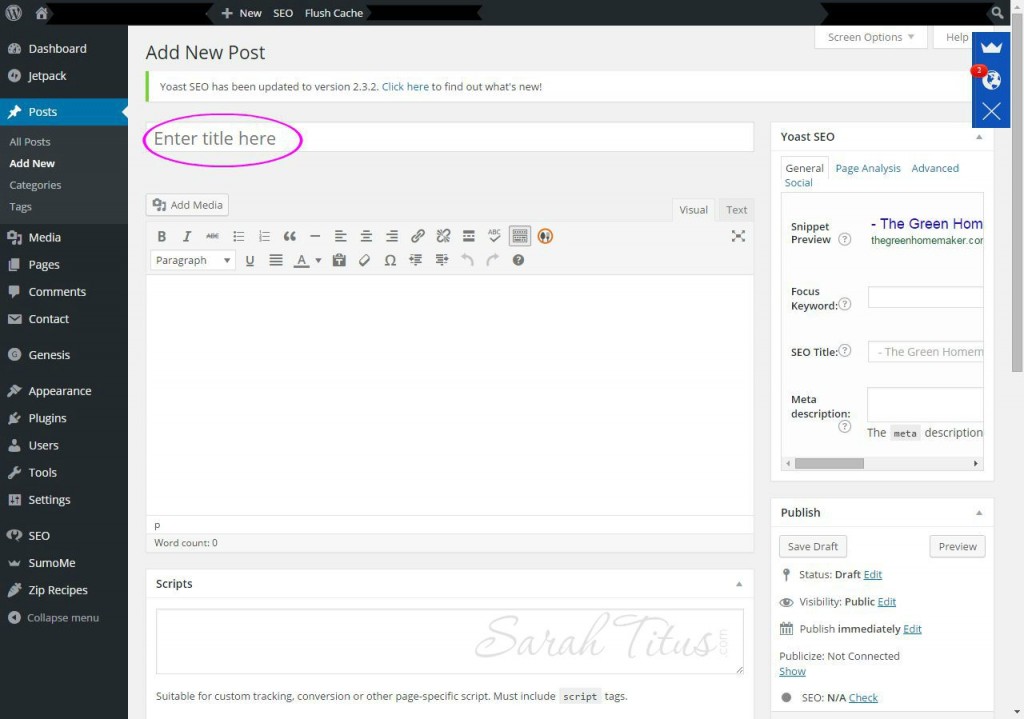
Task: Click the Save Draft button
Action: [x=812, y=546]
